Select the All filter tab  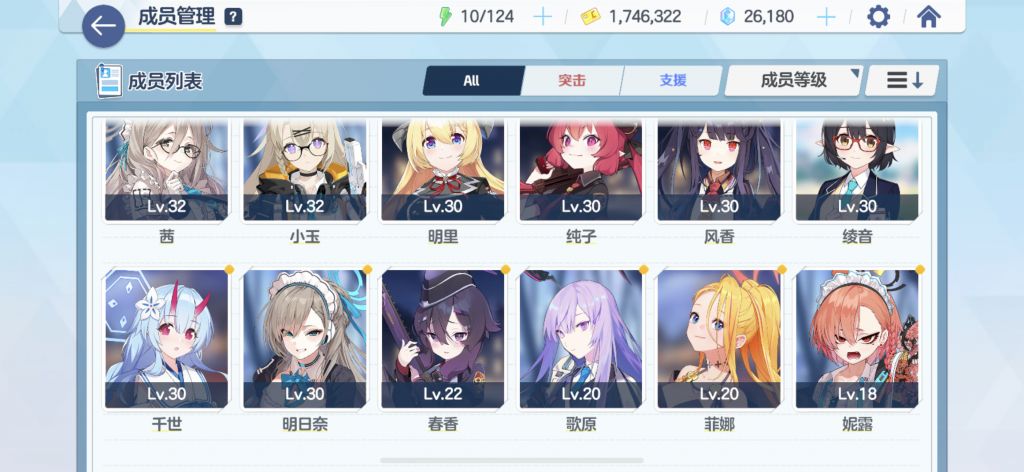click(x=472, y=80)
